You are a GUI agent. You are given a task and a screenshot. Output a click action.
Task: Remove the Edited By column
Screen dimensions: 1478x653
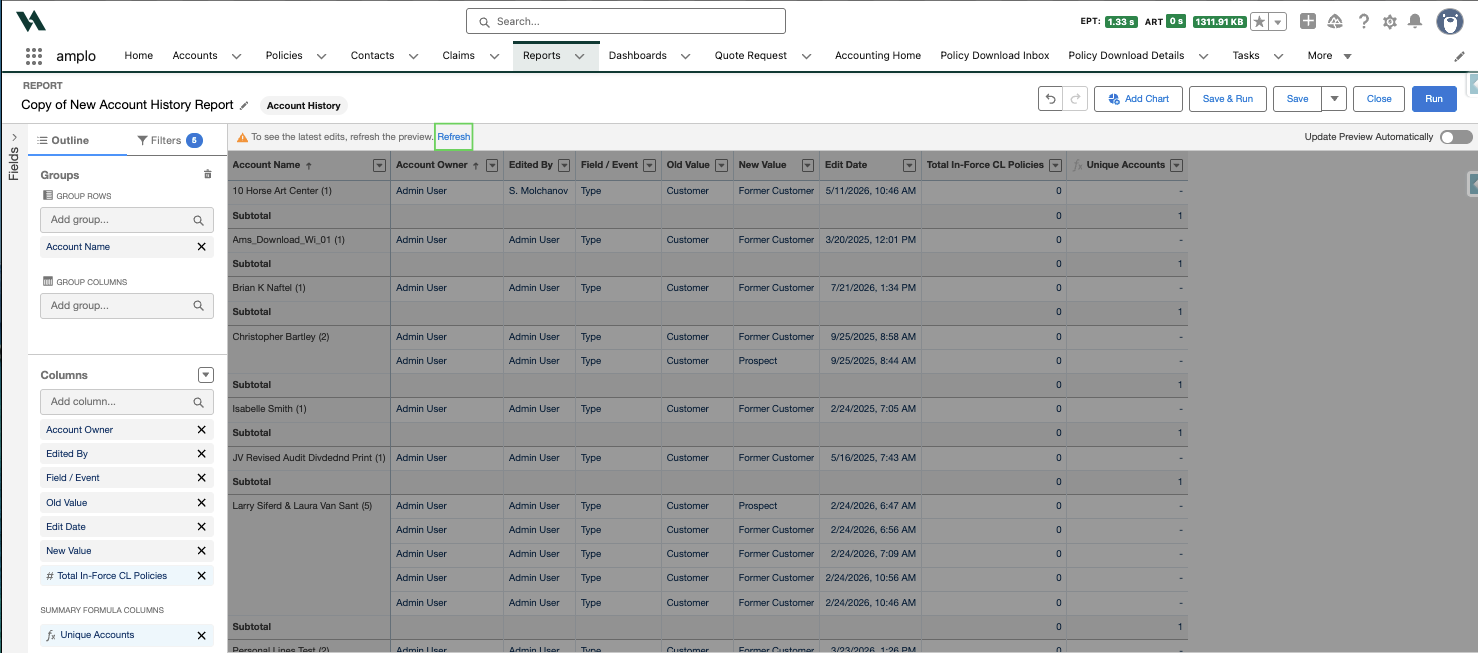[201, 454]
